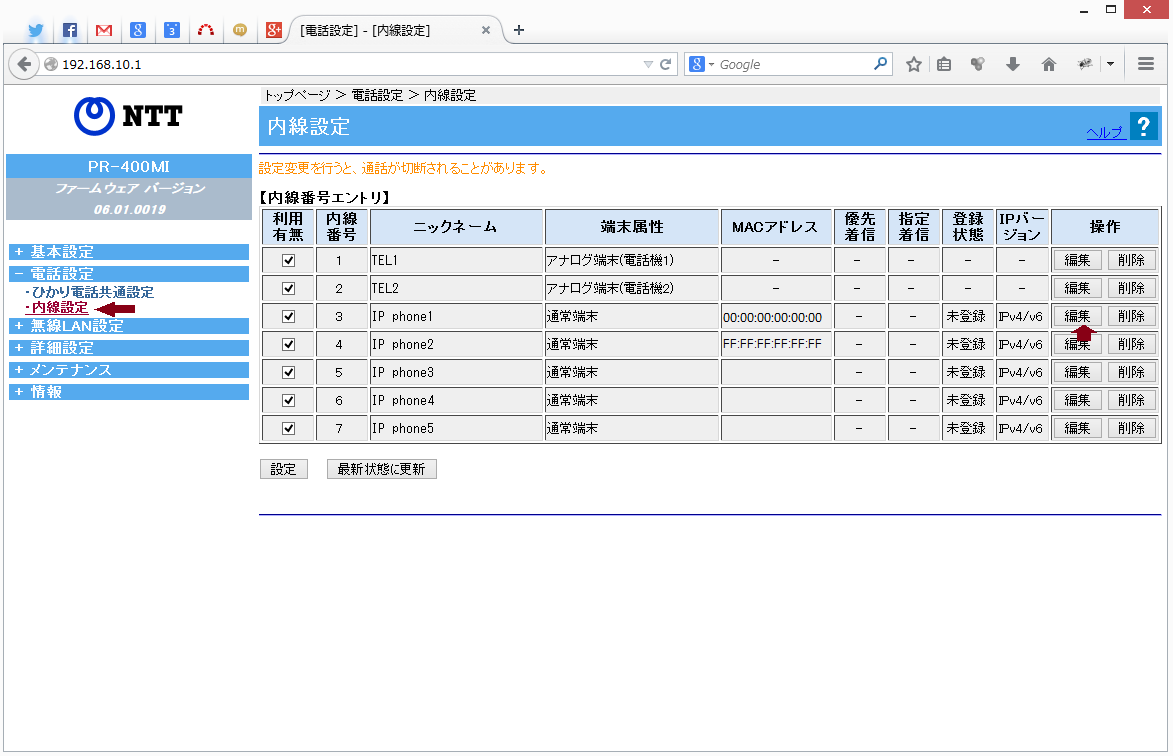Screen dimensions: 1173x756
Task: Toggle the IP phone1 enable checkbox
Action: pyautogui.click(x=288, y=317)
